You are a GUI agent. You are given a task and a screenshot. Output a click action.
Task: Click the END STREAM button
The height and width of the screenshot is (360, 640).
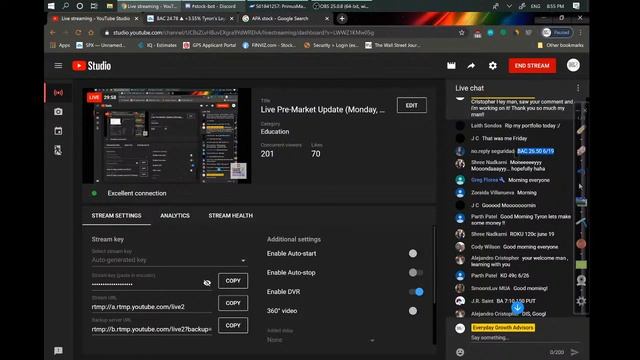[x=532, y=65]
